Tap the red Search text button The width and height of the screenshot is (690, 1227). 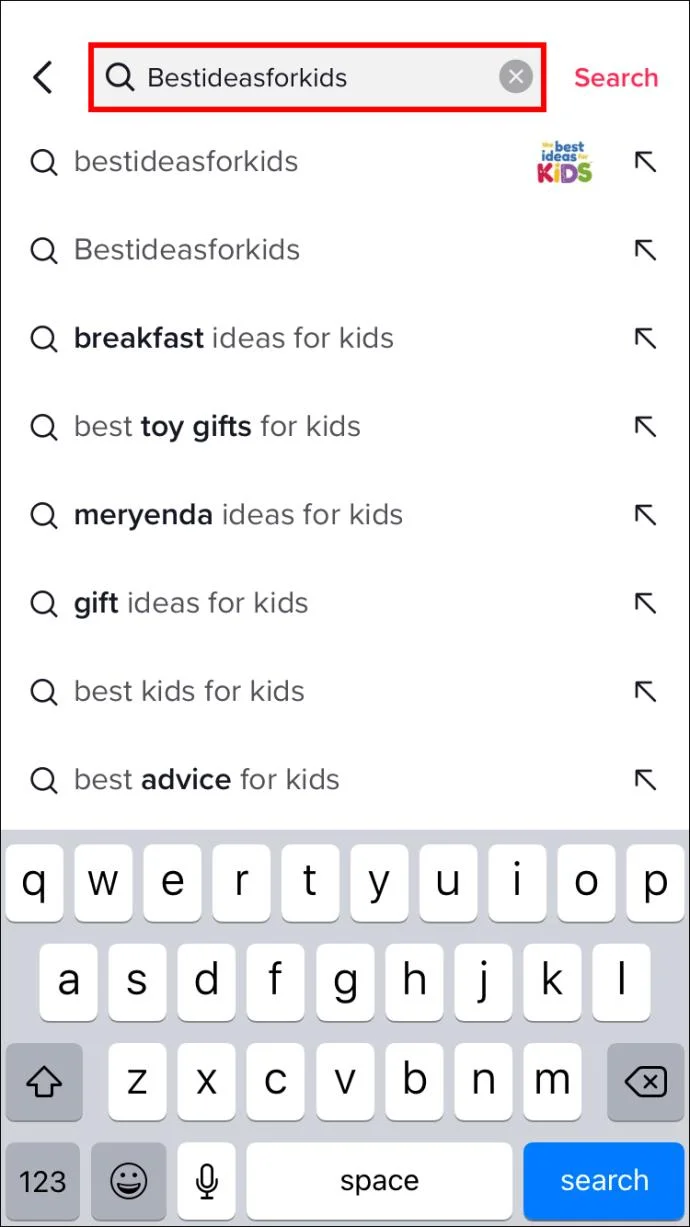[x=616, y=77]
